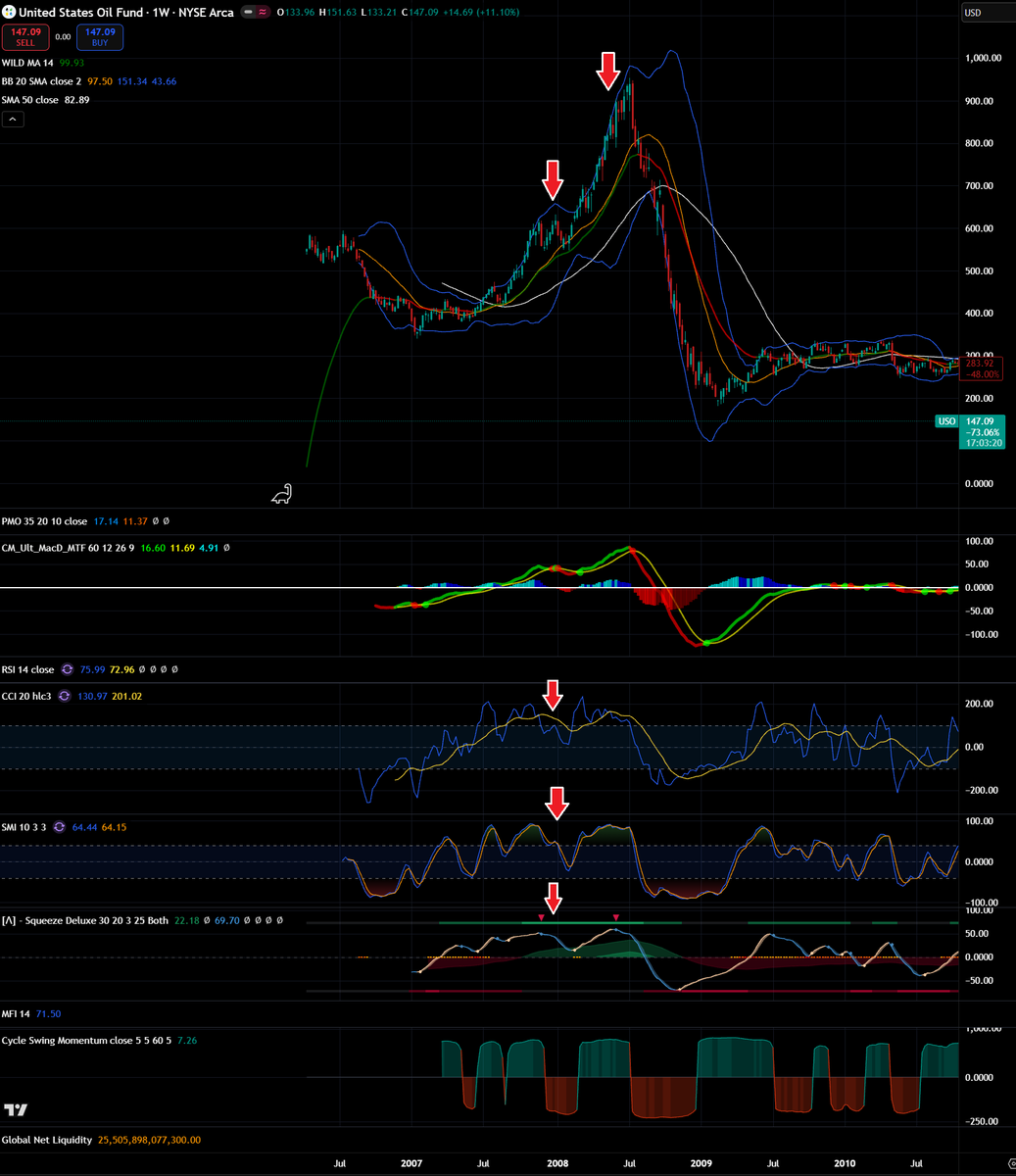
Task: Click the 2010 label on the time axis
Action: coord(845,1163)
